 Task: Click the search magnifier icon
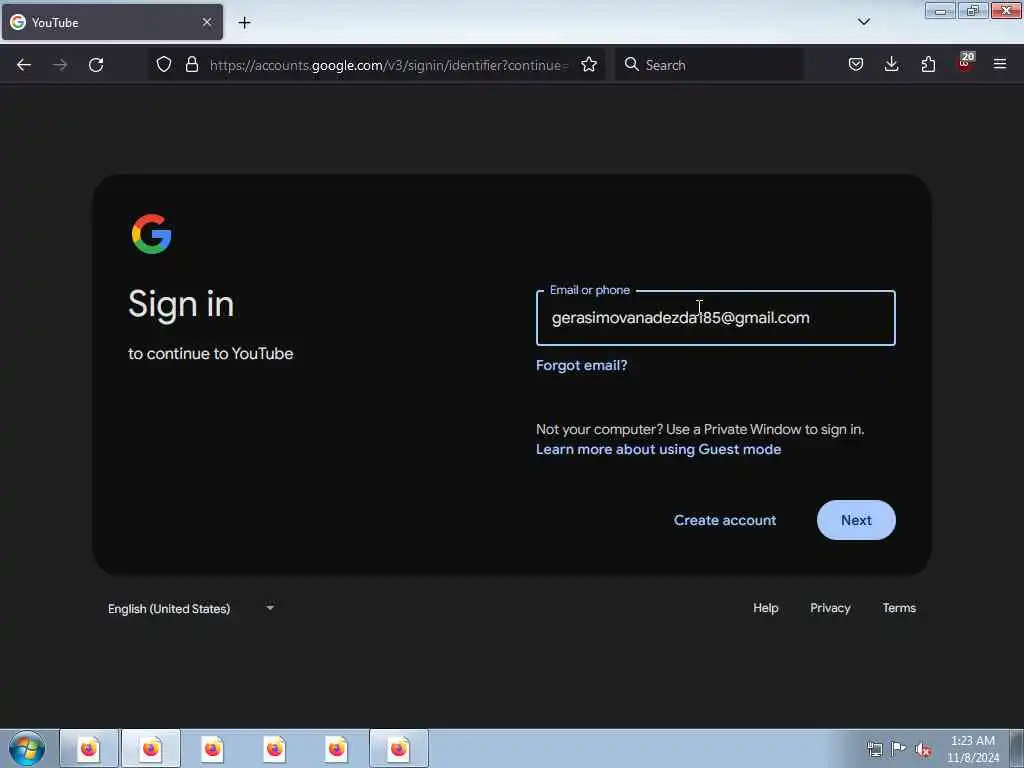tap(632, 64)
